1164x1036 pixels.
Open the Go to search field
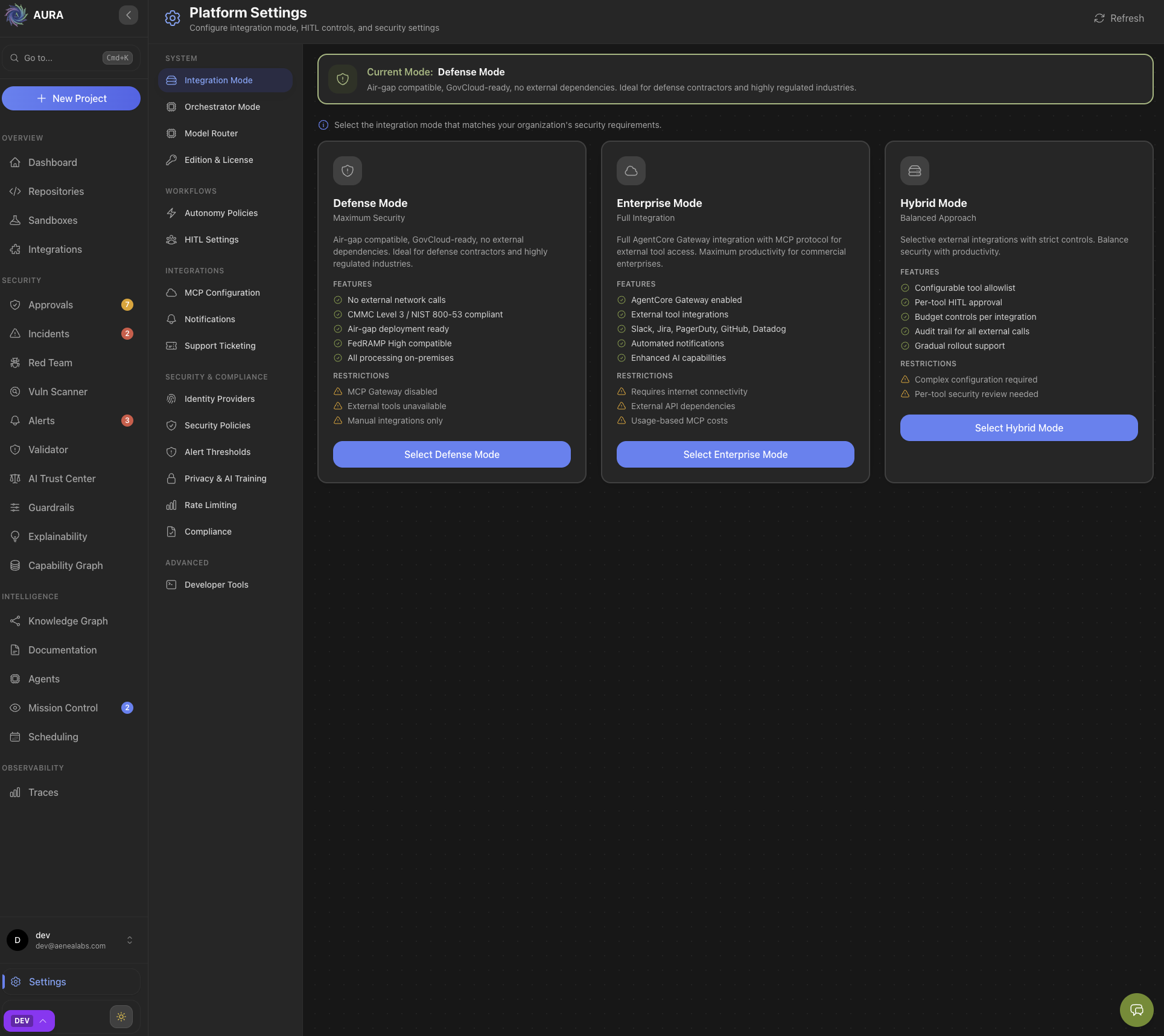coord(71,58)
